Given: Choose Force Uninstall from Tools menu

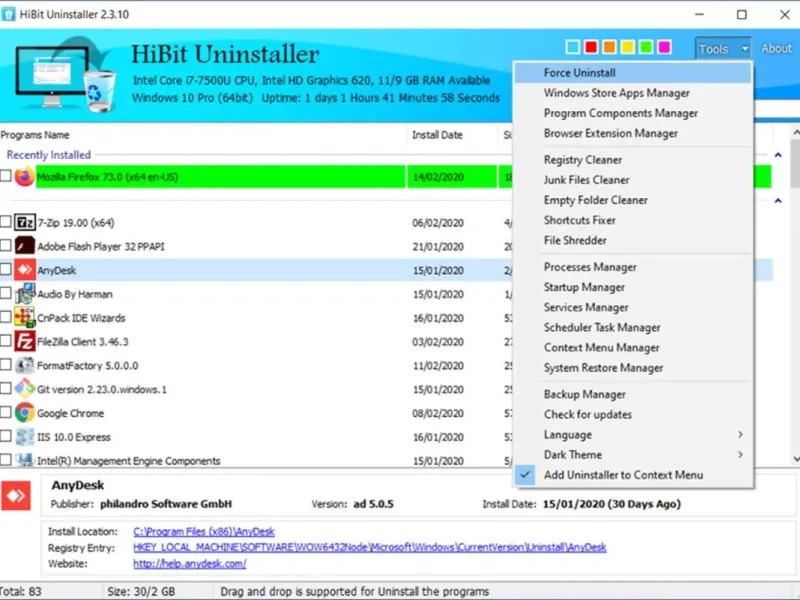Looking at the screenshot, I should pyautogui.click(x=633, y=73).
